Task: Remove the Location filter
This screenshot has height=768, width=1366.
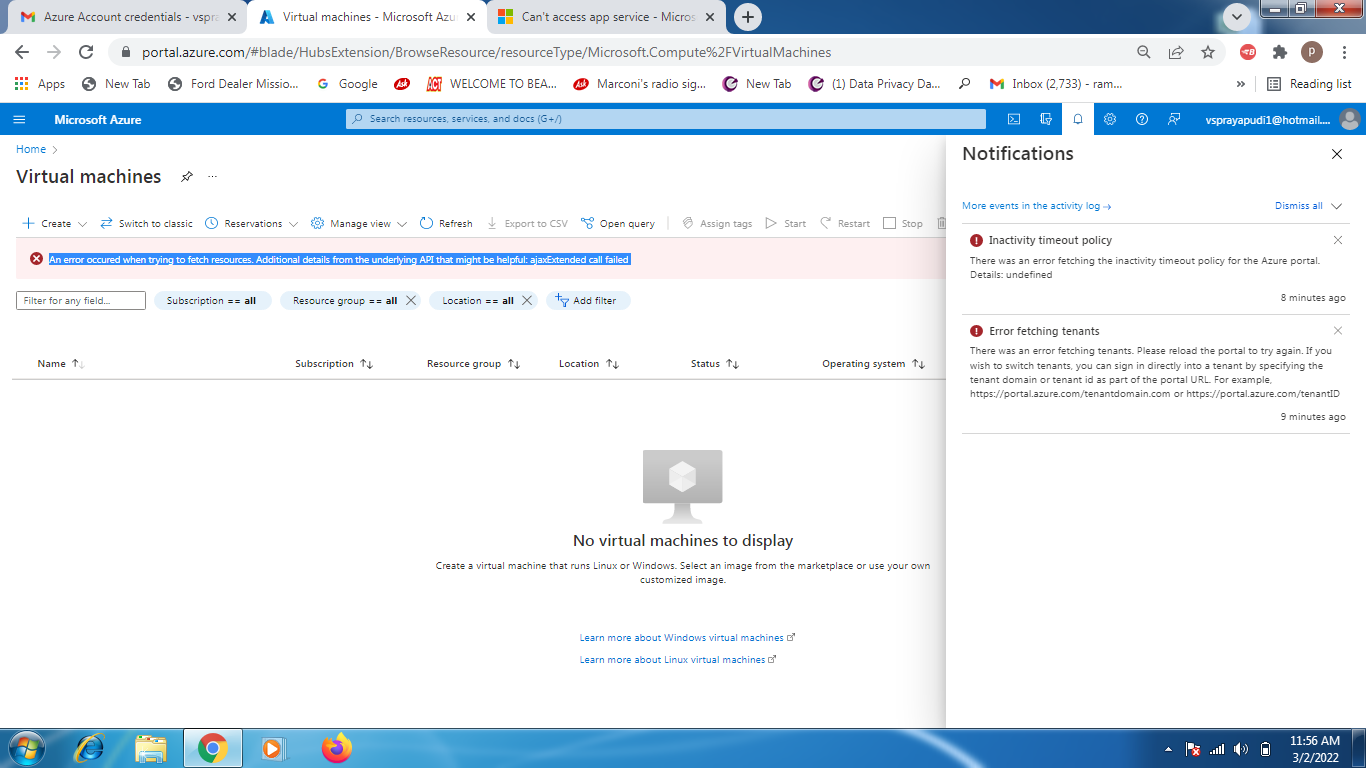Action: point(527,300)
